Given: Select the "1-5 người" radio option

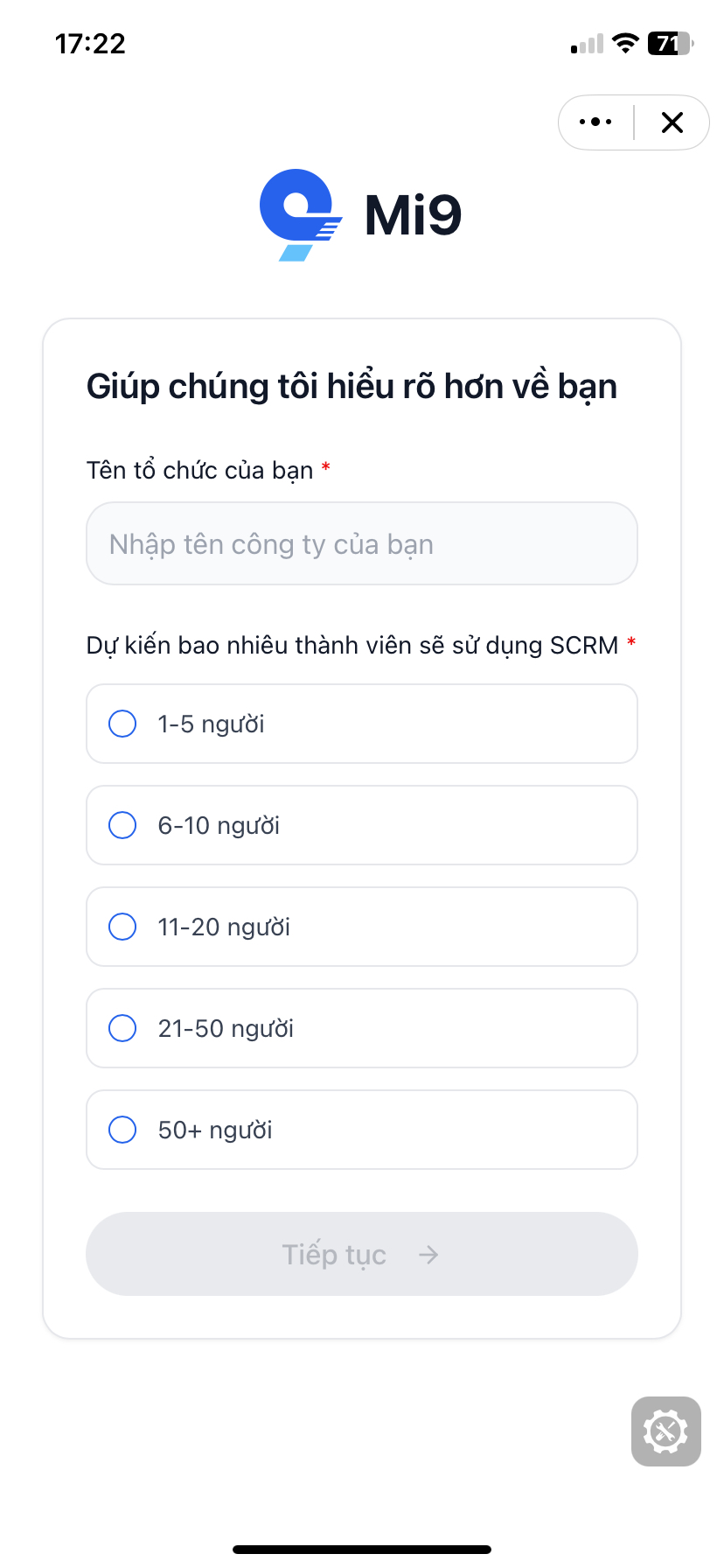Looking at the screenshot, I should (x=122, y=724).
